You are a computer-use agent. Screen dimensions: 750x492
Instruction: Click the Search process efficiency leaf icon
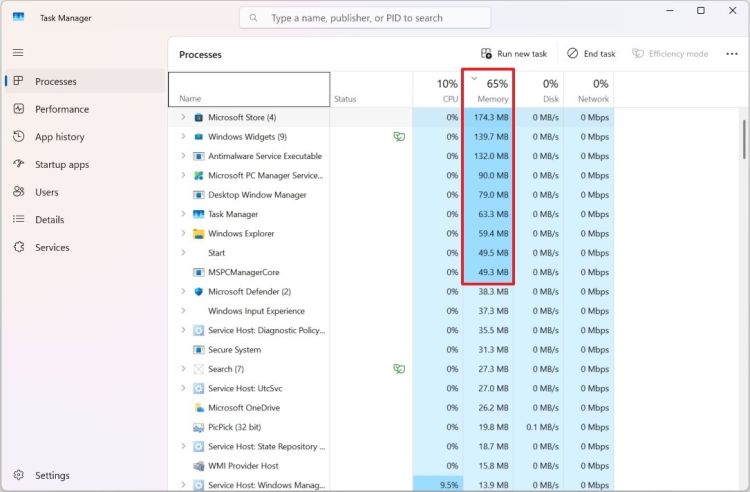point(399,369)
